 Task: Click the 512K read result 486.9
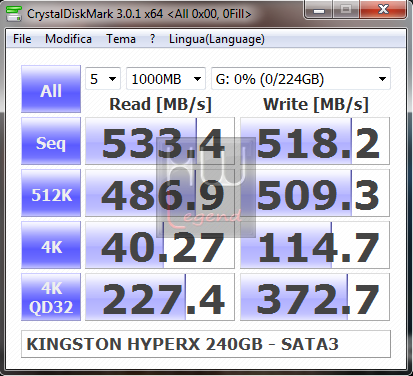[x=160, y=193]
